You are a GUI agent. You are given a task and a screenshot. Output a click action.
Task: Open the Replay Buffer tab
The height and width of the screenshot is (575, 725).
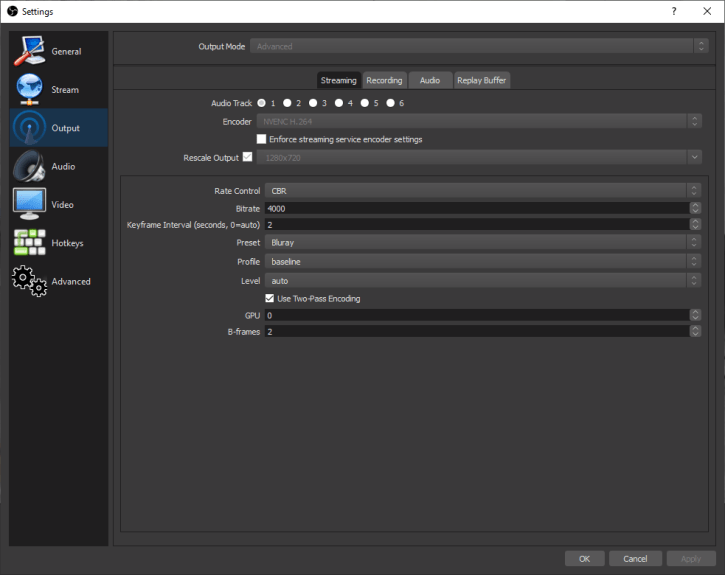tap(481, 80)
